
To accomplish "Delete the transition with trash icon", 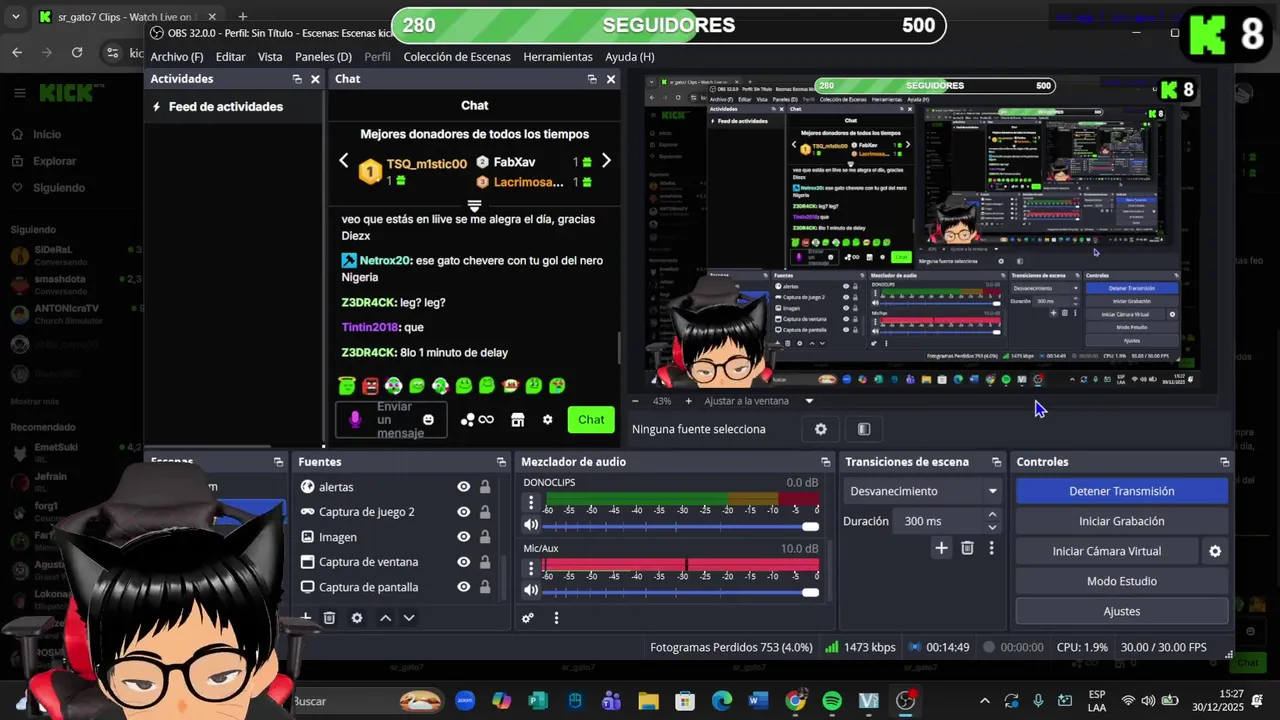I will click(x=967, y=548).
